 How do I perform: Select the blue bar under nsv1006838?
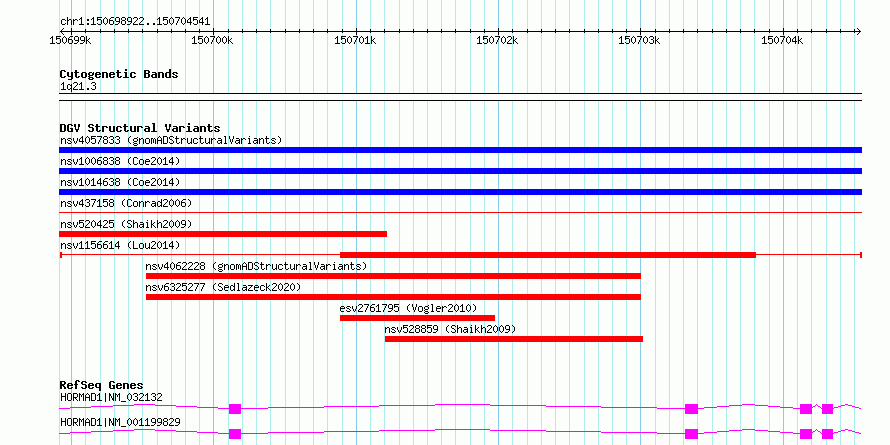pyautogui.click(x=460, y=171)
